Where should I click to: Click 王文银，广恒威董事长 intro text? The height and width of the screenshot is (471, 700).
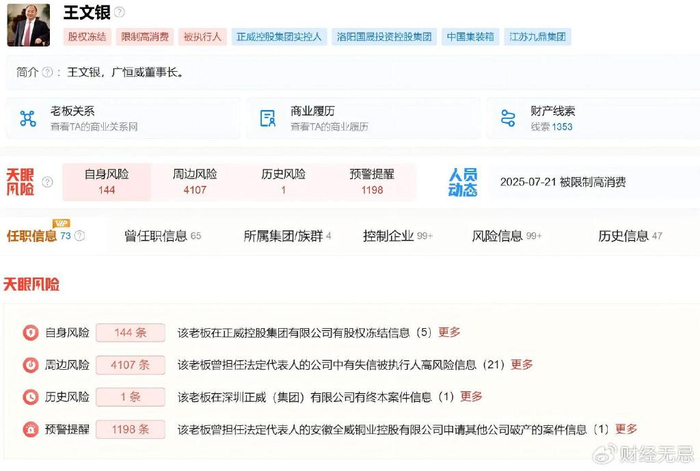tap(125, 72)
